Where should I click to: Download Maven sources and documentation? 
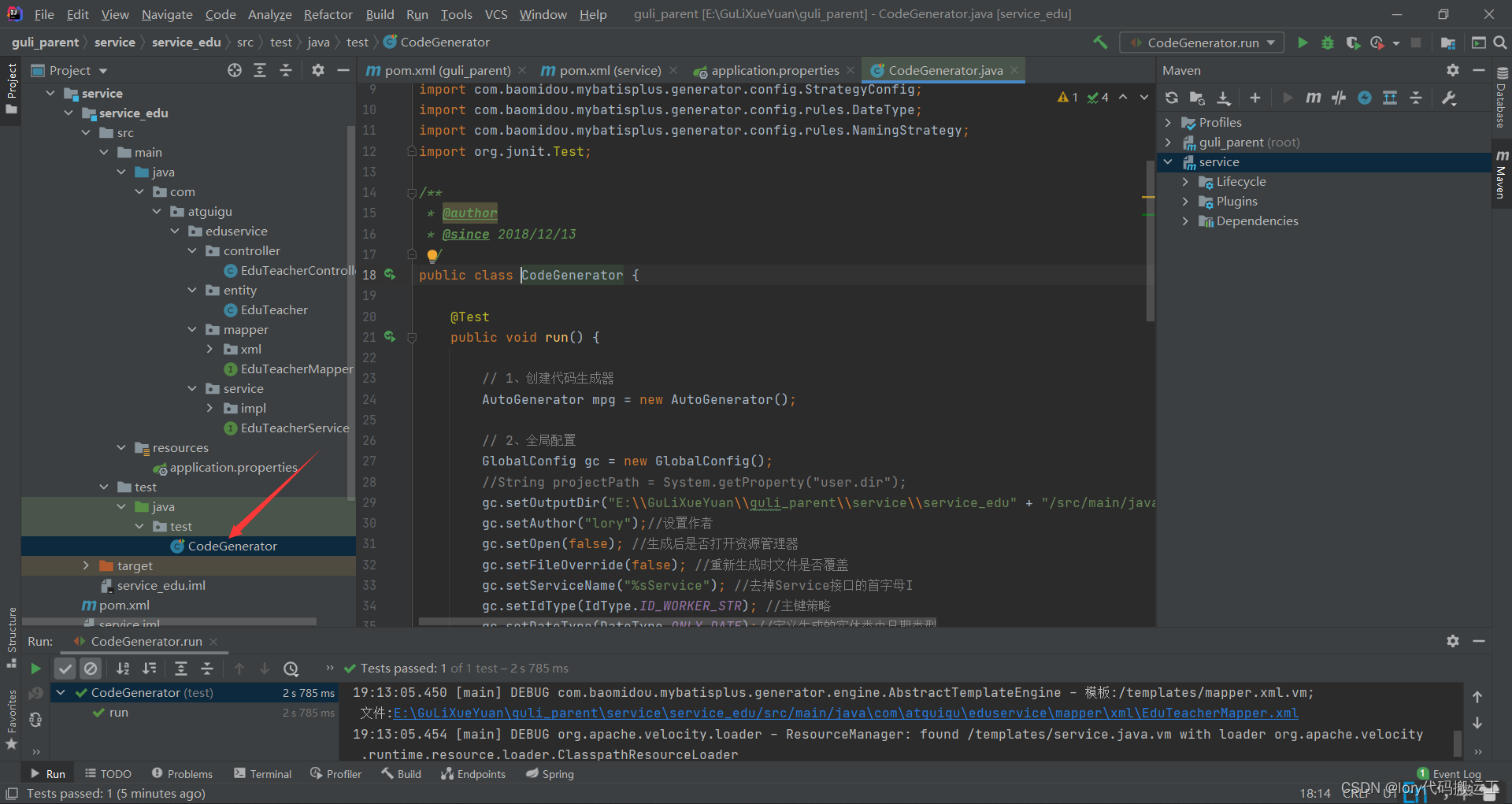coord(1224,98)
